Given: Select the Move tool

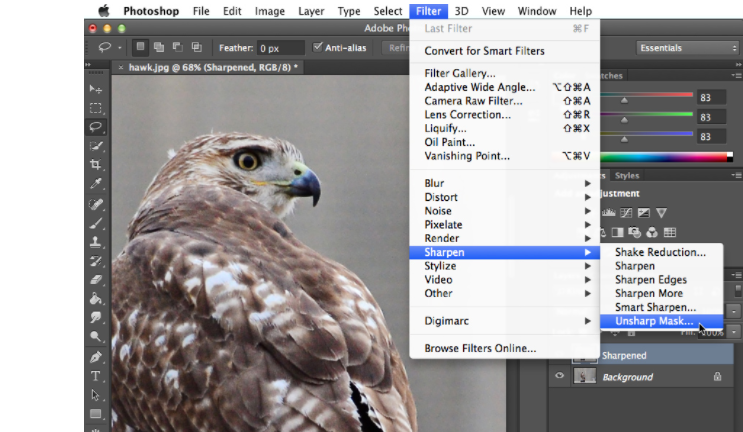Looking at the screenshot, I should point(96,90).
